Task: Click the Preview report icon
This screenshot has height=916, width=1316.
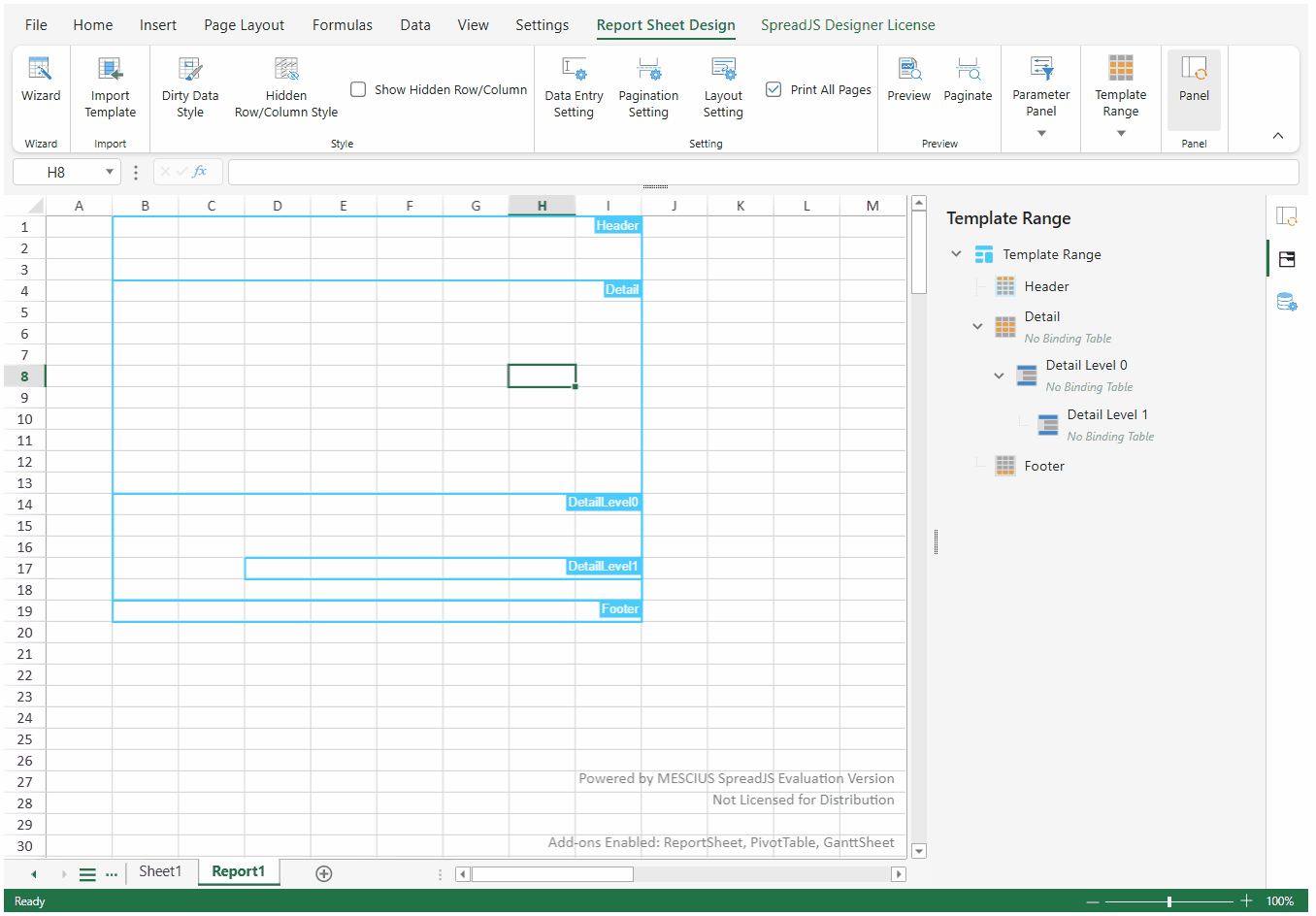Action: coord(908,70)
